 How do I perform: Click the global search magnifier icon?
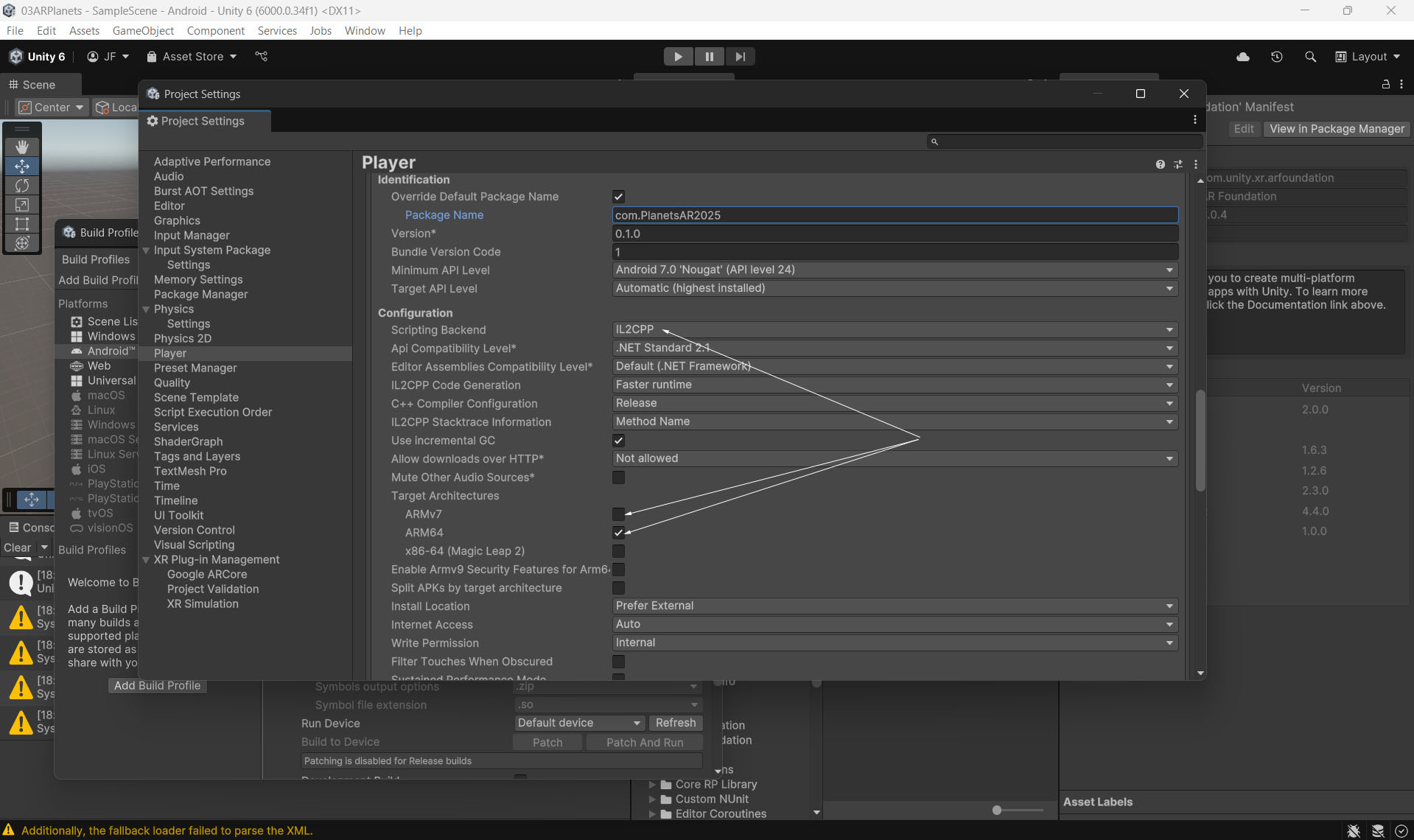1310,57
